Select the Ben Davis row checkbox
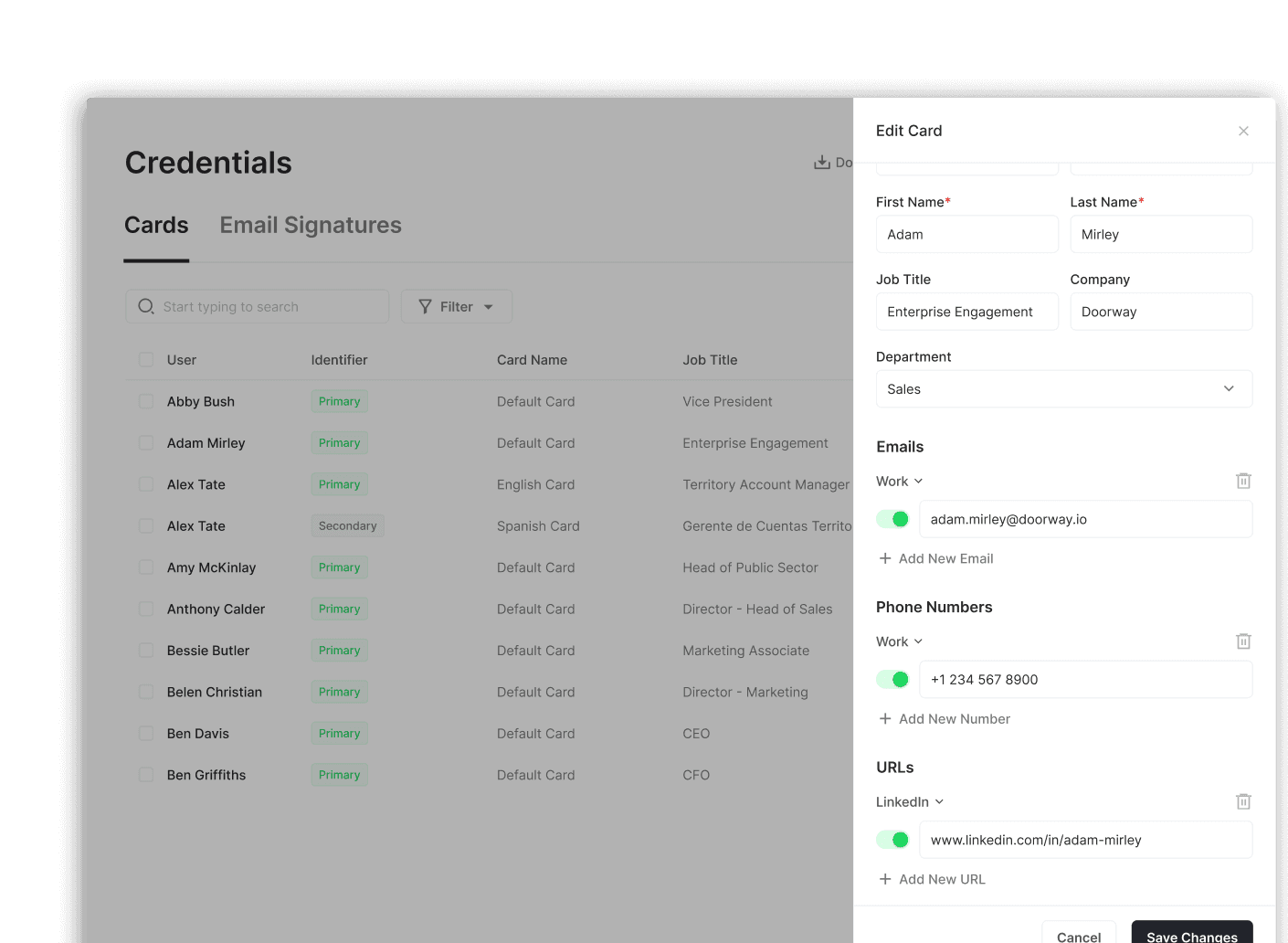1288x943 pixels. [x=146, y=734]
